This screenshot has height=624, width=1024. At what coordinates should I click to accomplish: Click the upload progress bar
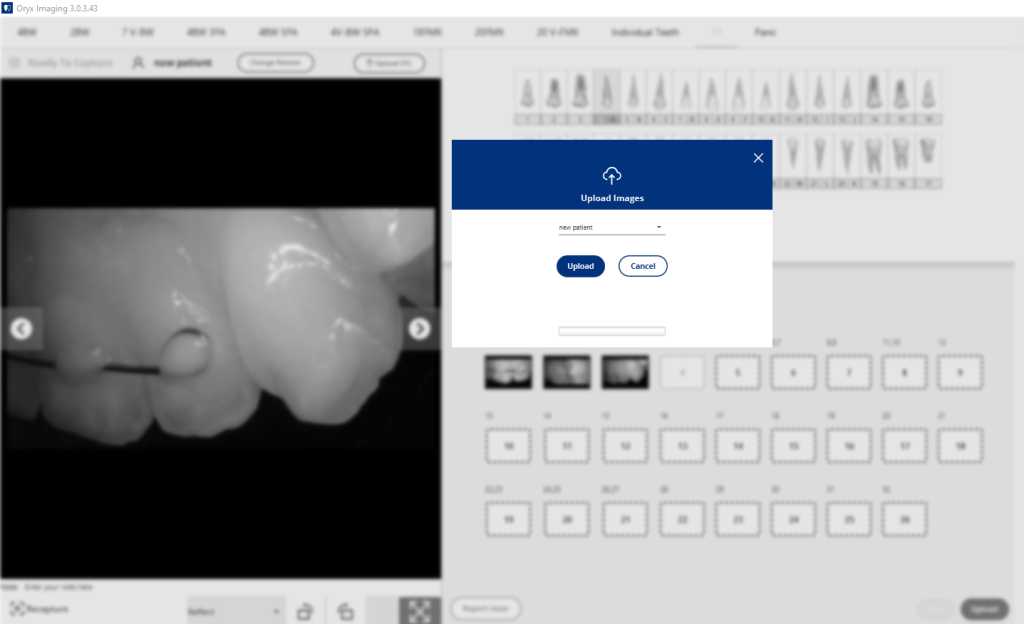pyautogui.click(x=611, y=331)
